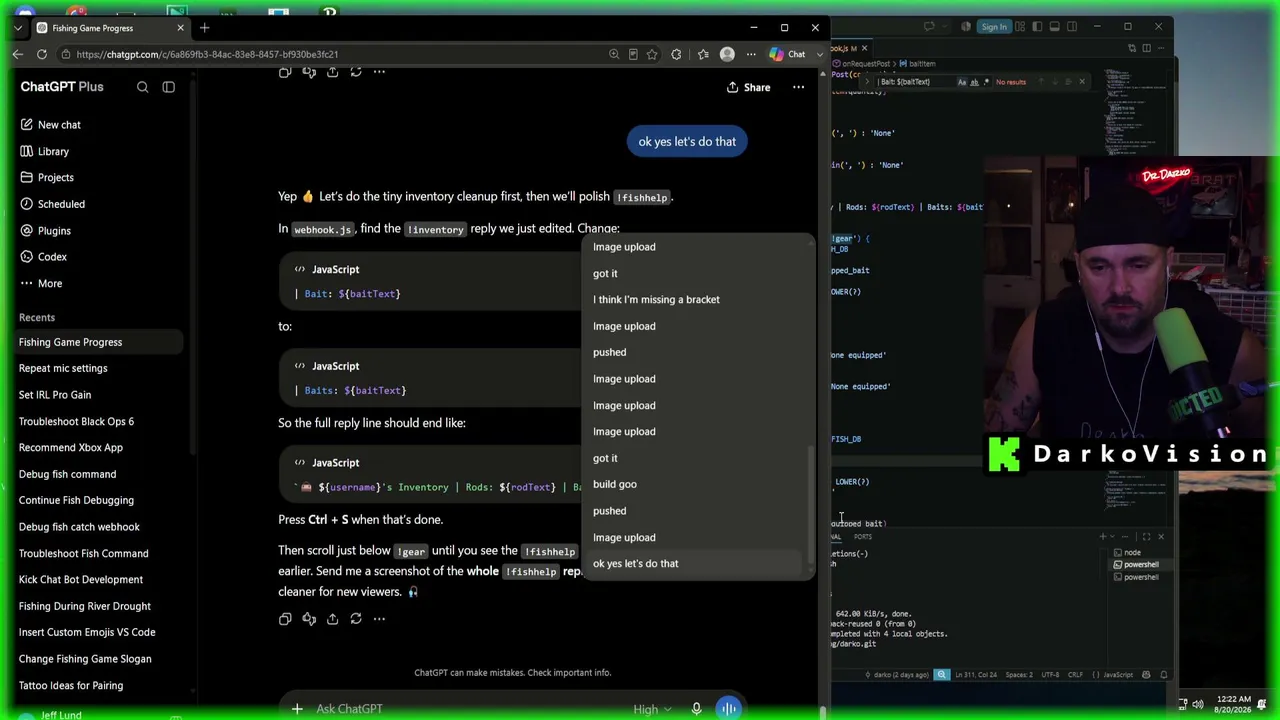Click the message list popup scrollbar

(x=812, y=505)
